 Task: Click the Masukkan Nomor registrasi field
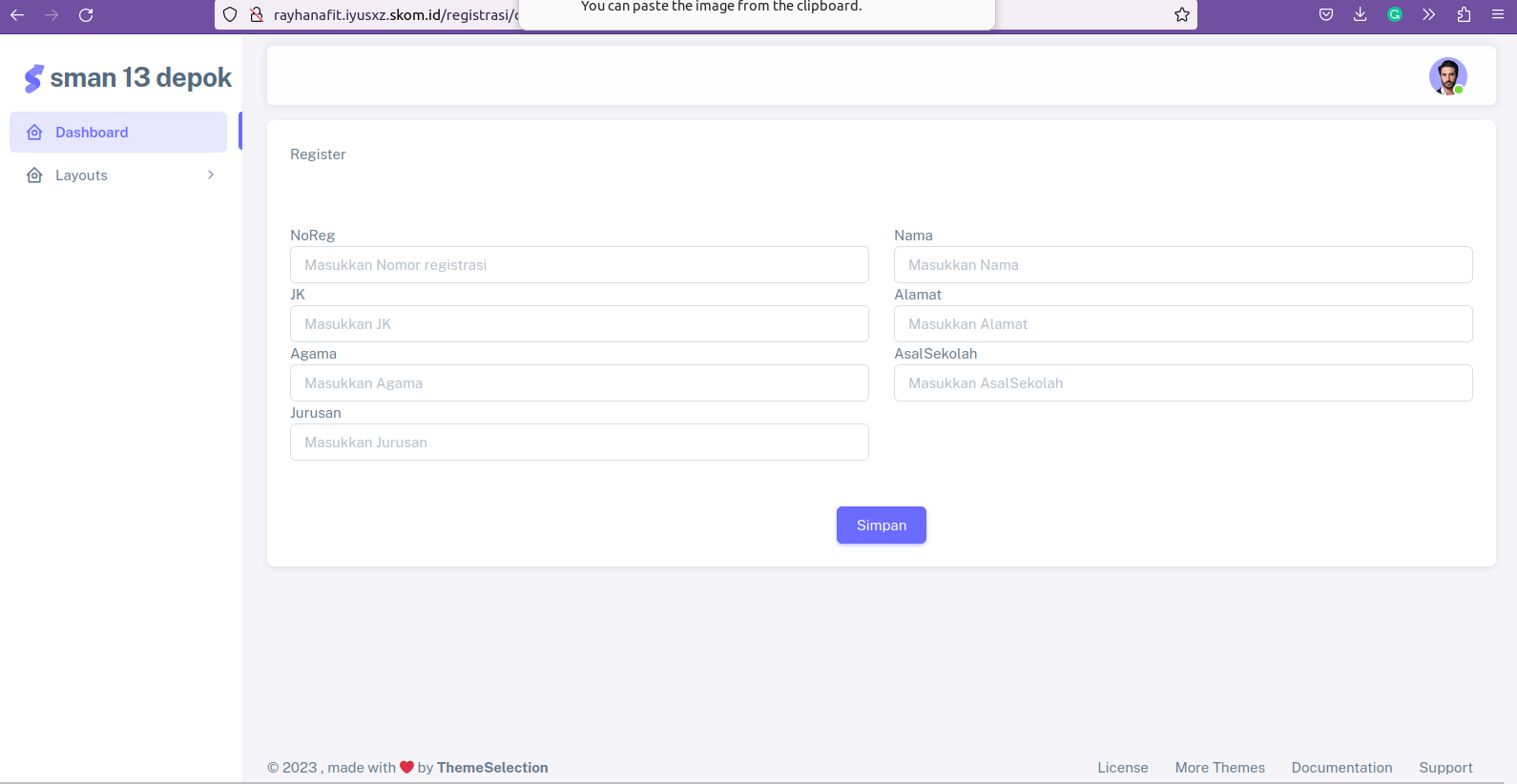tap(579, 265)
